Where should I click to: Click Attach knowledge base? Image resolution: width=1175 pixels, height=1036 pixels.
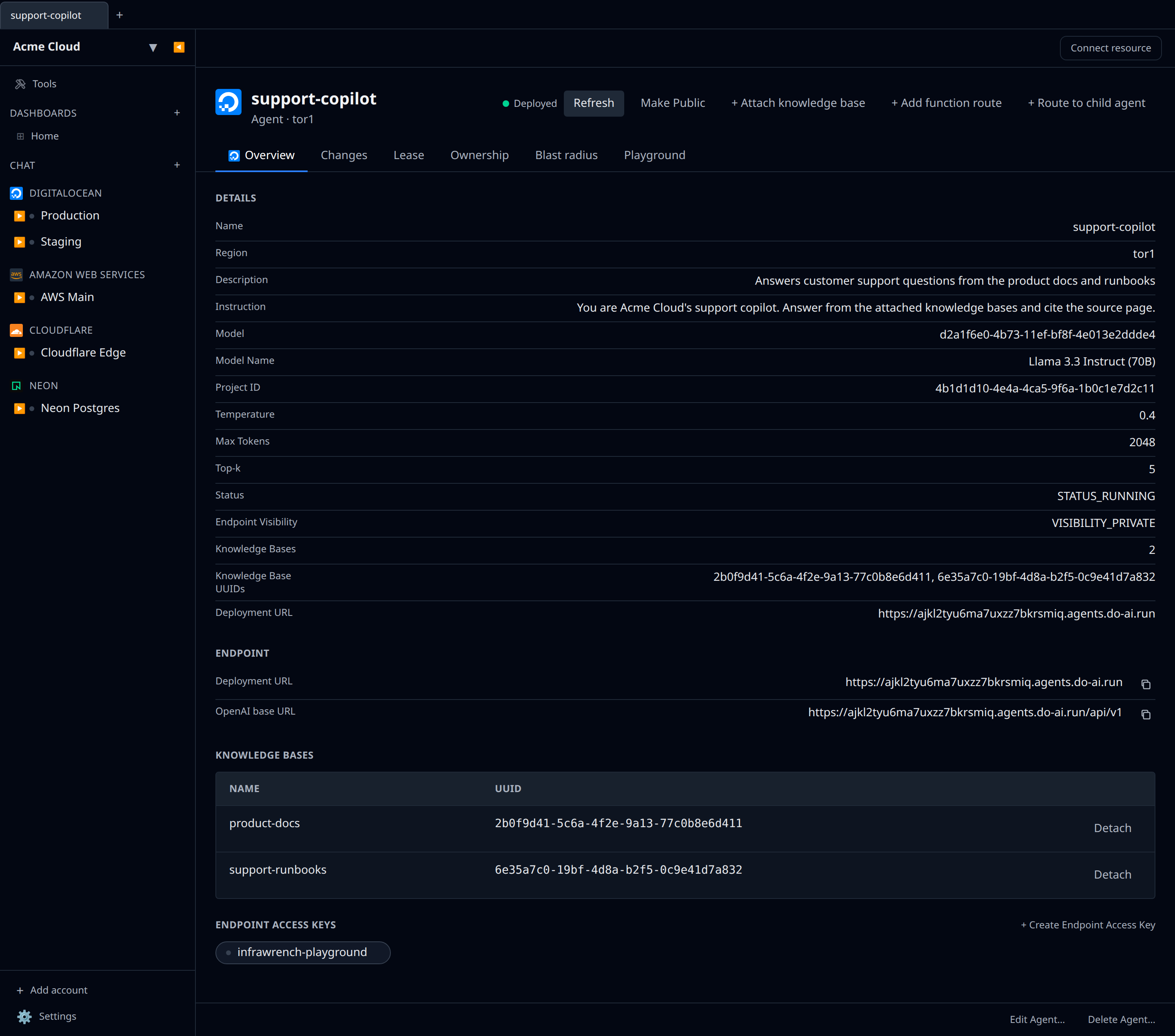(x=797, y=103)
